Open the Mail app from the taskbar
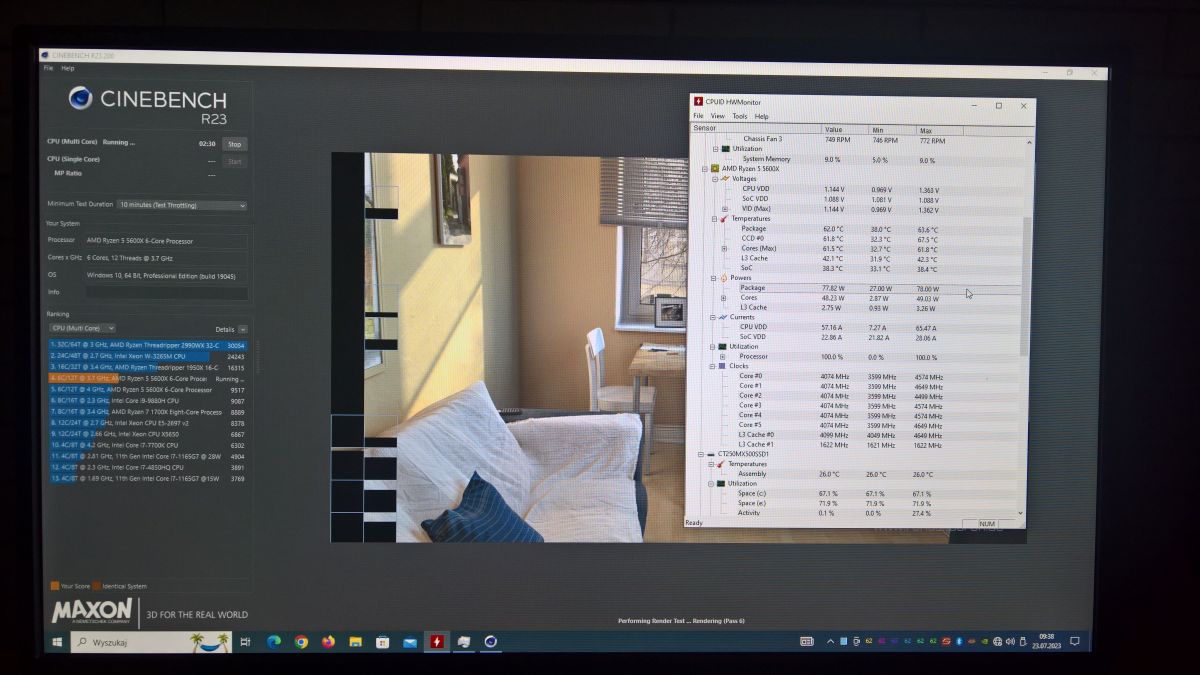 point(409,642)
